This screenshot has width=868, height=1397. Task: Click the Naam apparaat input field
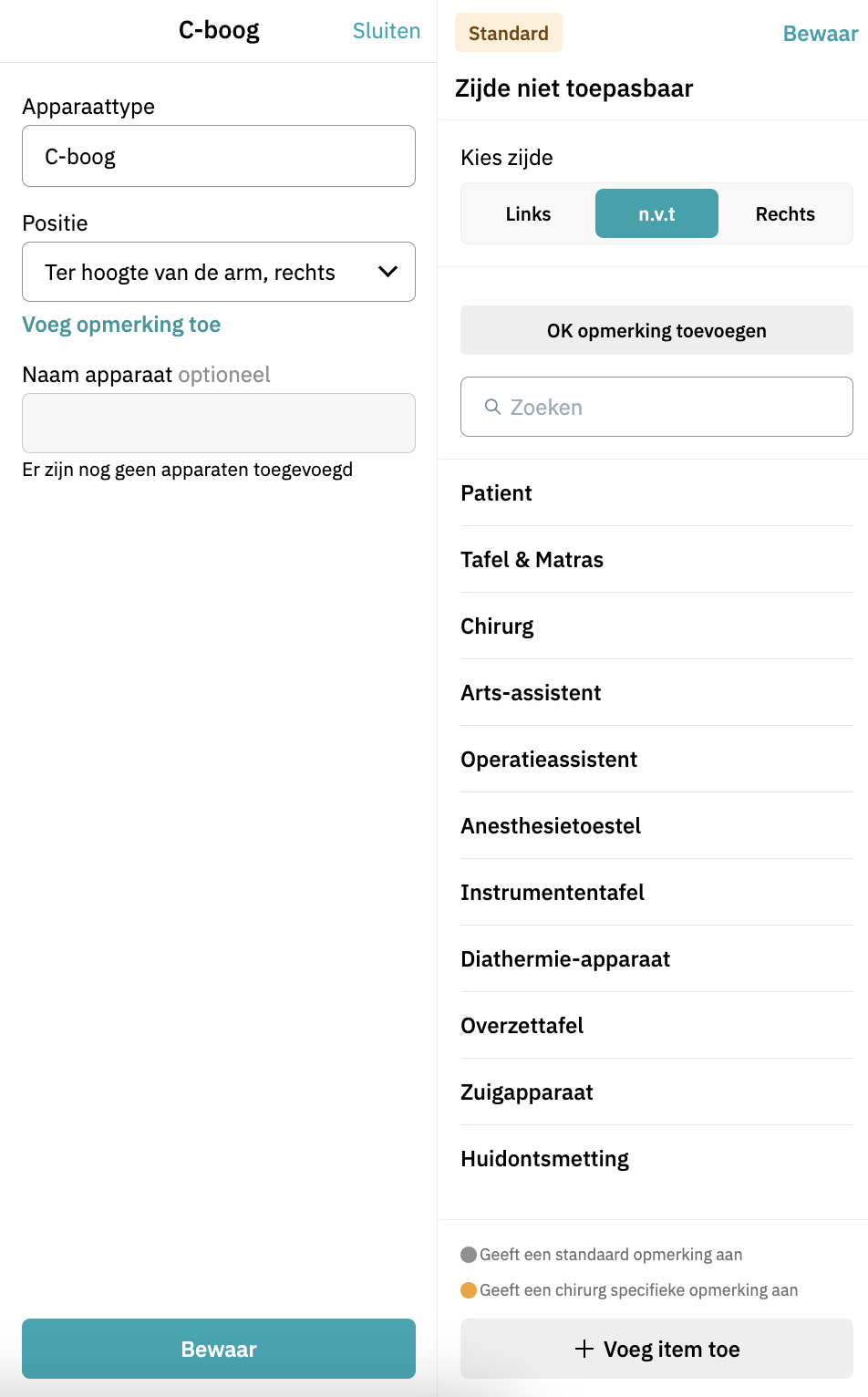[219, 423]
